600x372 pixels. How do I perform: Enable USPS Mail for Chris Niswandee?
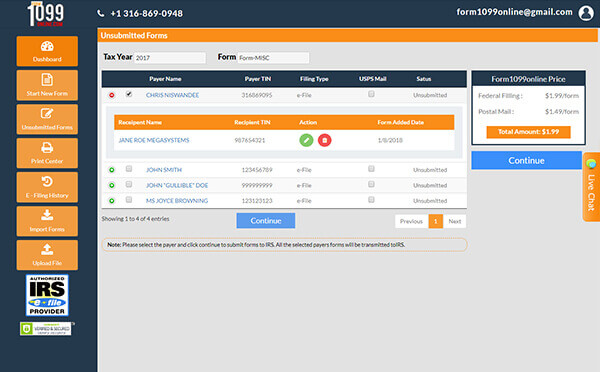[x=371, y=94]
